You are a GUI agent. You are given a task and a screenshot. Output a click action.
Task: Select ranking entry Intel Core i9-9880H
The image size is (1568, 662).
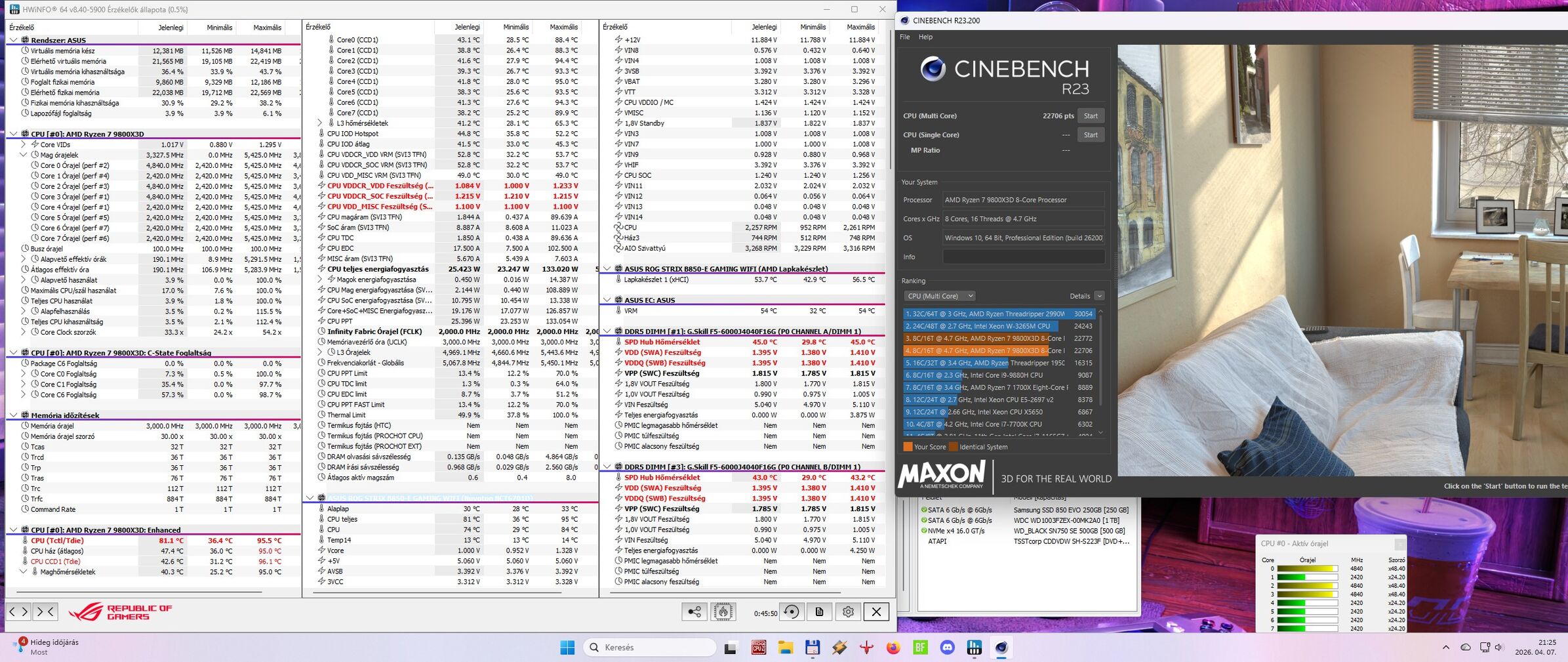999,375
